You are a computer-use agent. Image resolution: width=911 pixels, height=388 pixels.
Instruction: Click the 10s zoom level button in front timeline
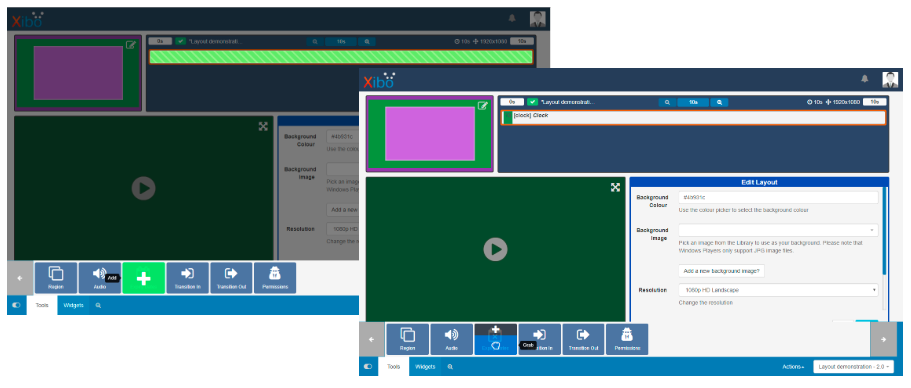point(693,102)
